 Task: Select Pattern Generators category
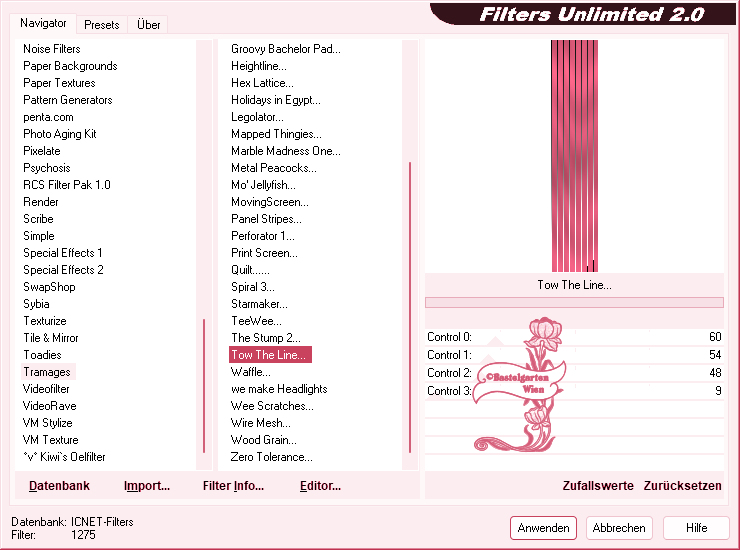coord(67,100)
